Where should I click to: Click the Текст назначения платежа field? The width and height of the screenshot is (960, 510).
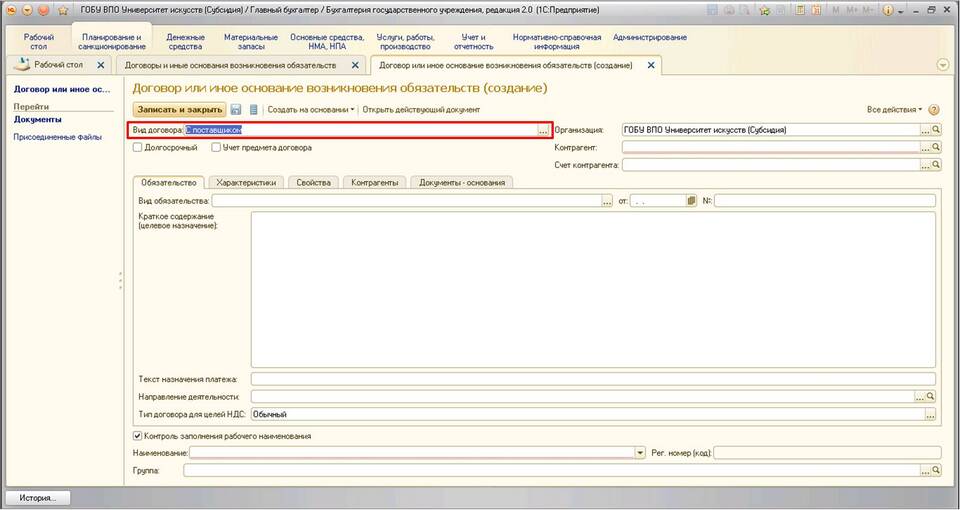point(593,379)
